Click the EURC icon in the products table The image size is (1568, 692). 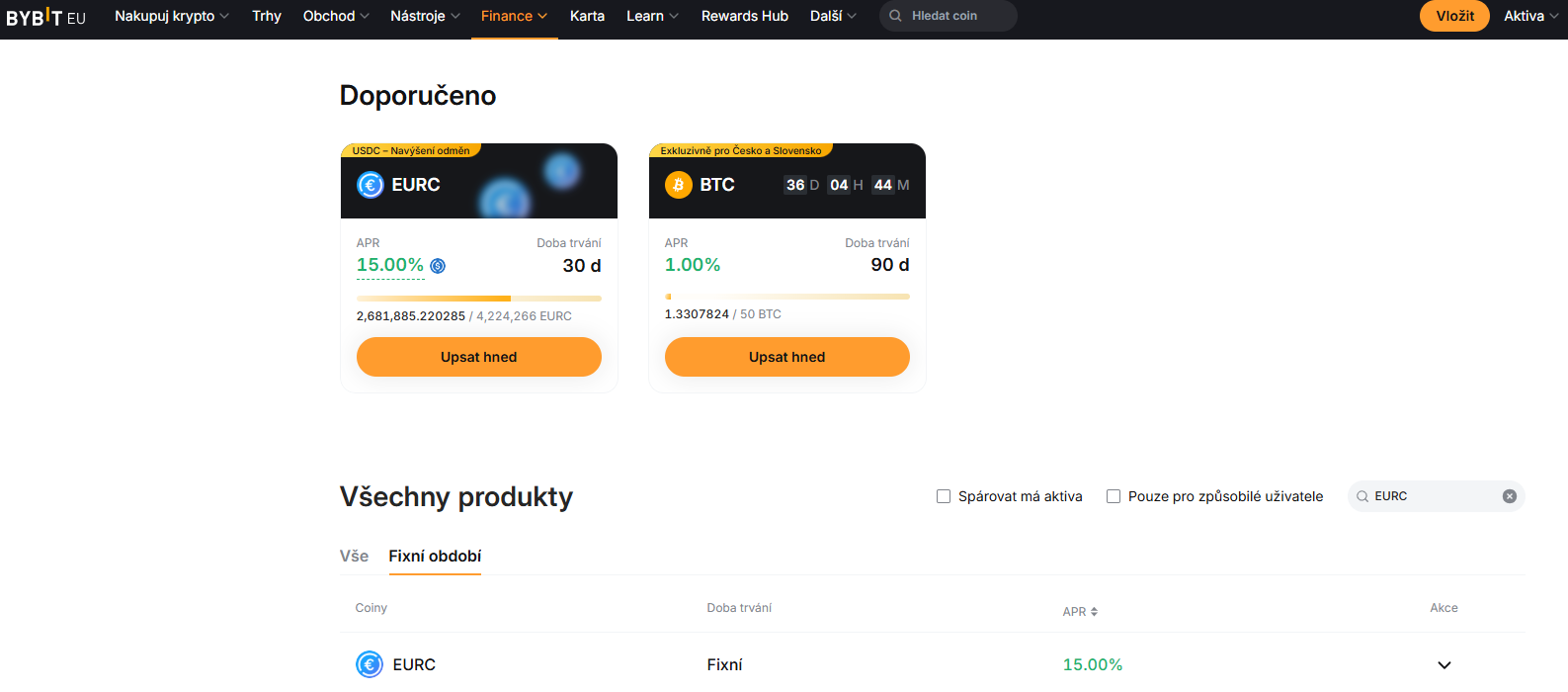pyautogui.click(x=370, y=664)
